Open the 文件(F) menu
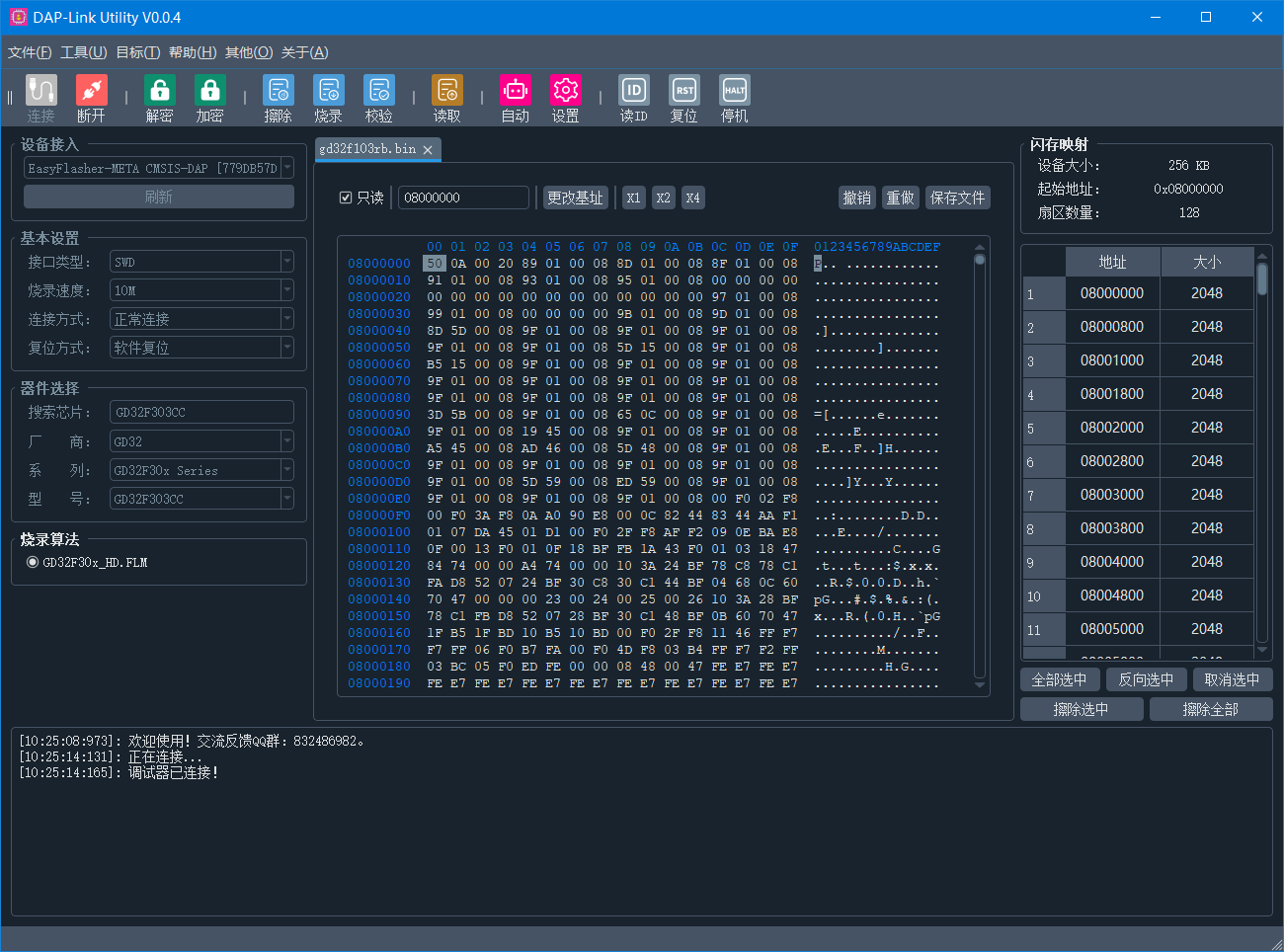Viewport: 1284px width, 952px height. (x=30, y=52)
